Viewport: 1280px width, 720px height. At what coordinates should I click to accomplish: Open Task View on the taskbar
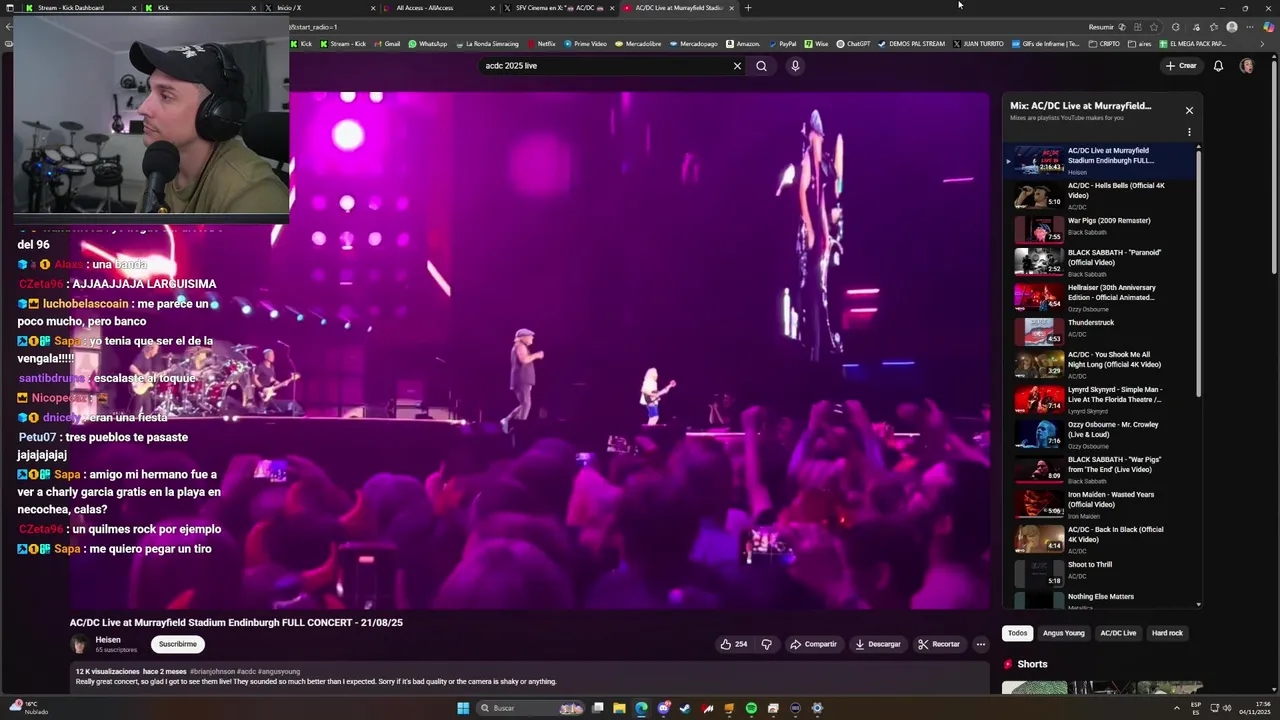click(x=597, y=708)
